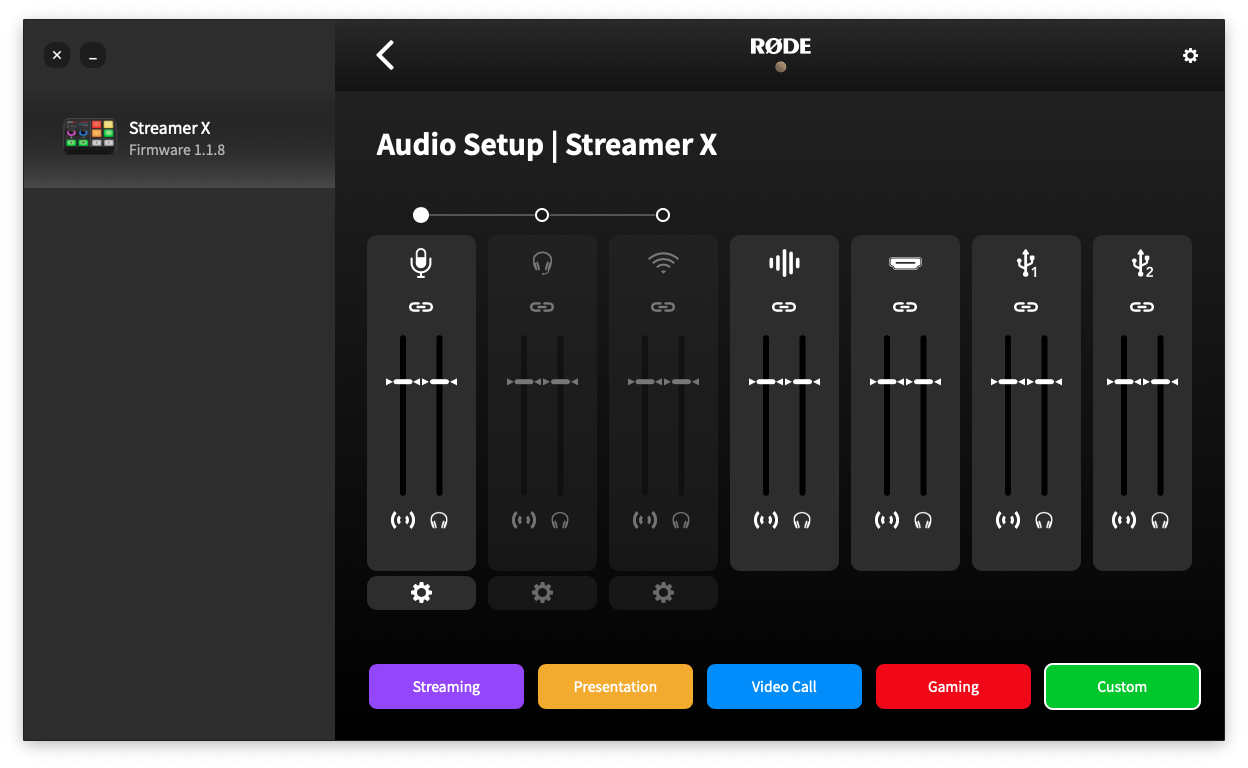This screenshot has height=768, width=1248.
Task: Toggle link icon on USB 1 channel
Action: tap(1026, 307)
